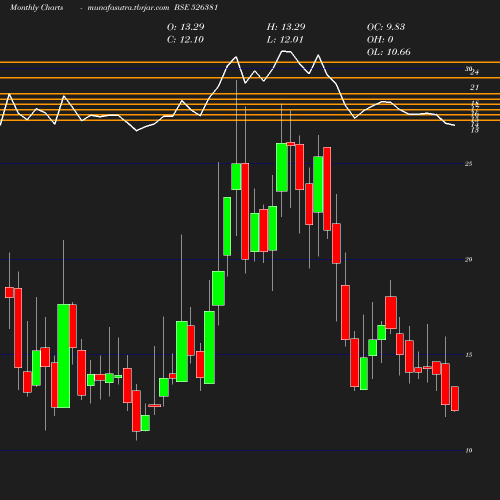
Task: Click the munafasutra.tbrjar.com watermark text
Action: 128,7
